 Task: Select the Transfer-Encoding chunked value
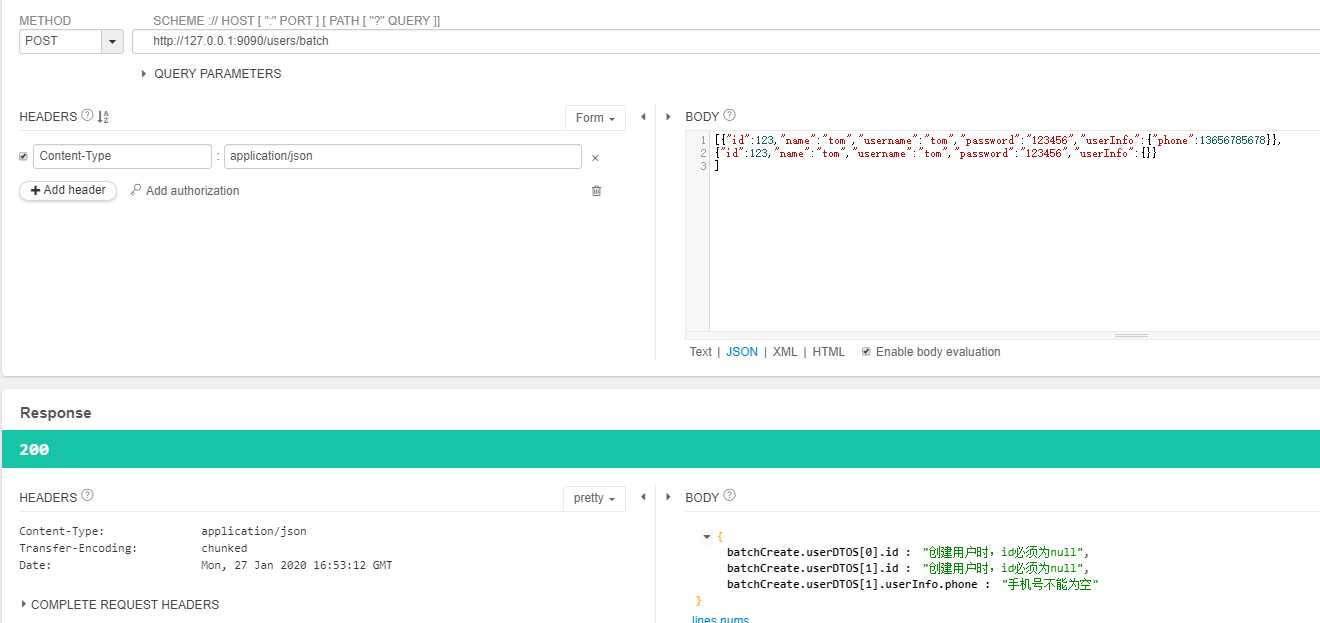224,549
